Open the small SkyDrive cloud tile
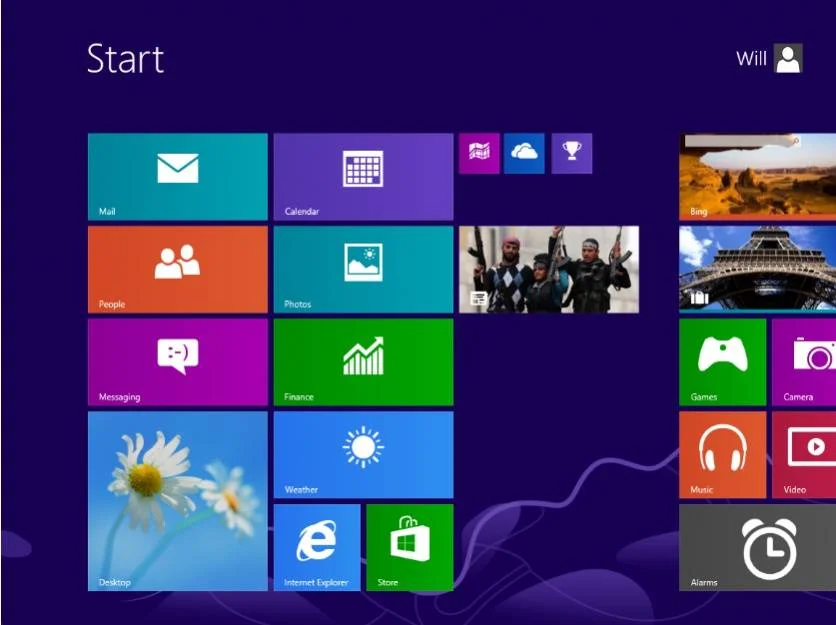 tap(524, 154)
